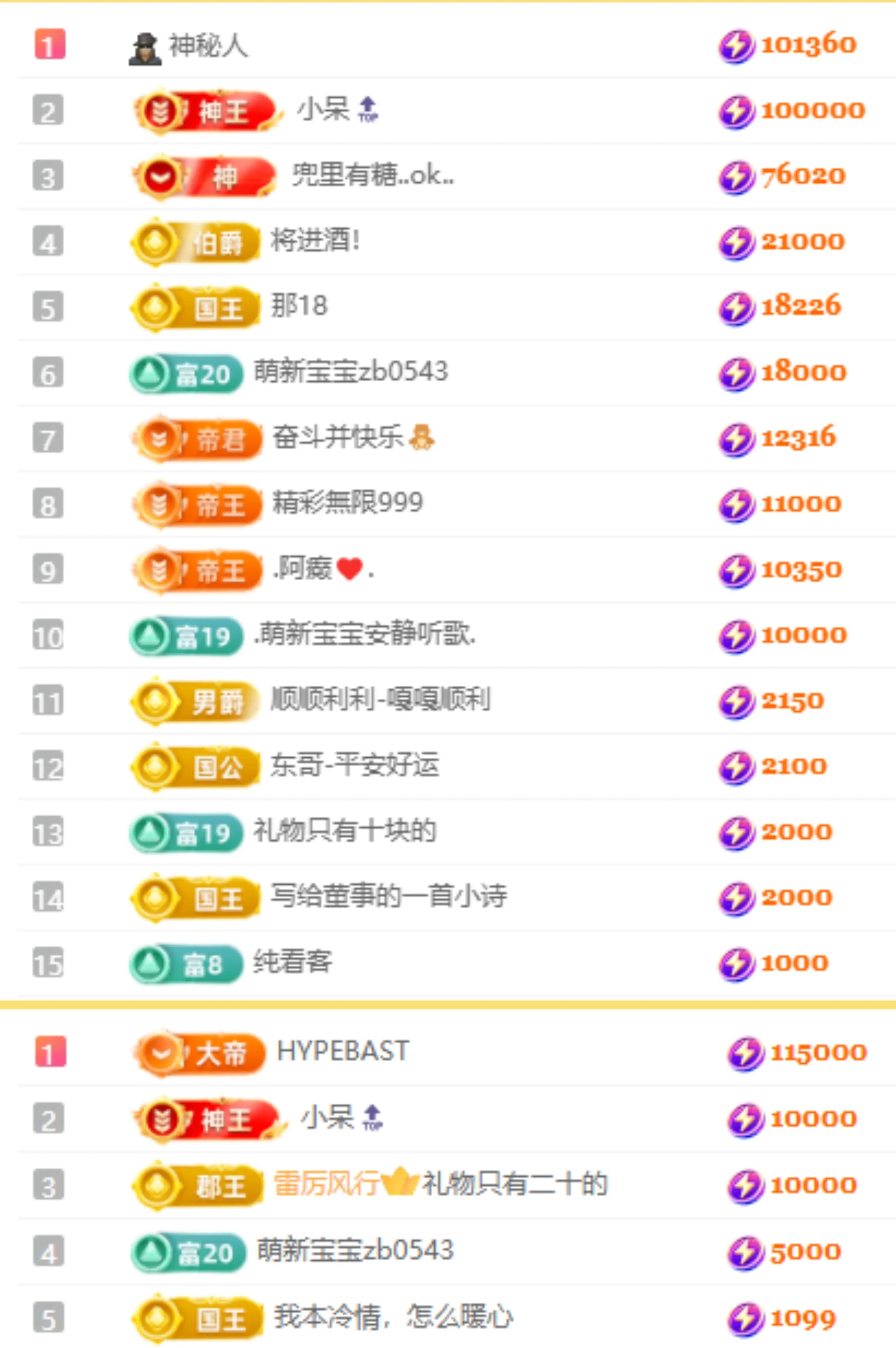Click the 76020 score value
Image resolution: width=896 pixels, height=1348 pixels.
point(803,175)
